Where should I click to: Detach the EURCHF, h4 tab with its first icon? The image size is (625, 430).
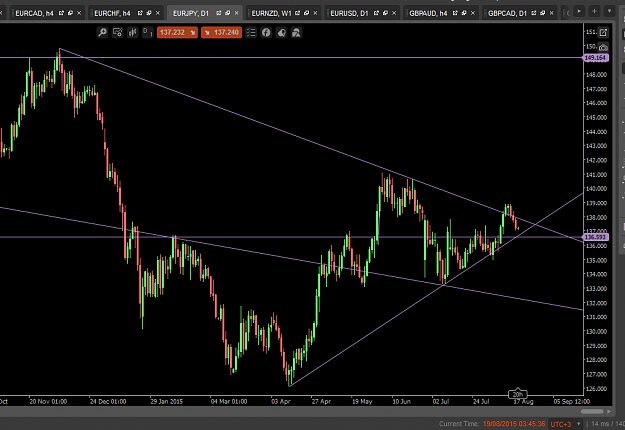(140, 13)
